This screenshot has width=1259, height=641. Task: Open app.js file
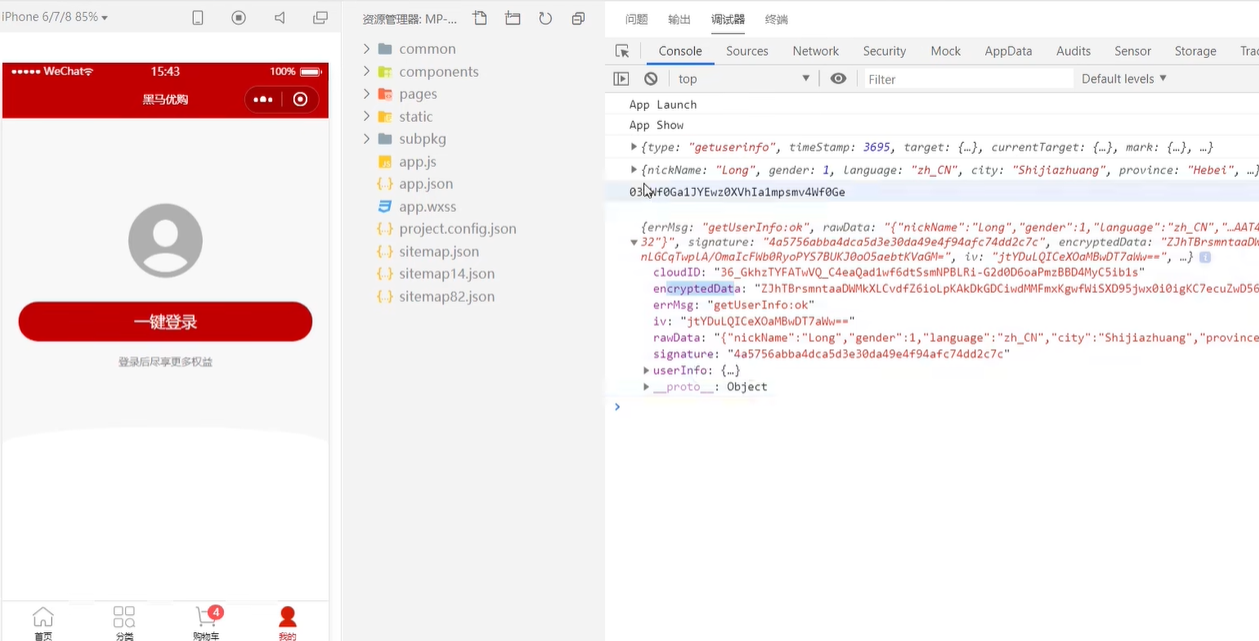(x=417, y=162)
